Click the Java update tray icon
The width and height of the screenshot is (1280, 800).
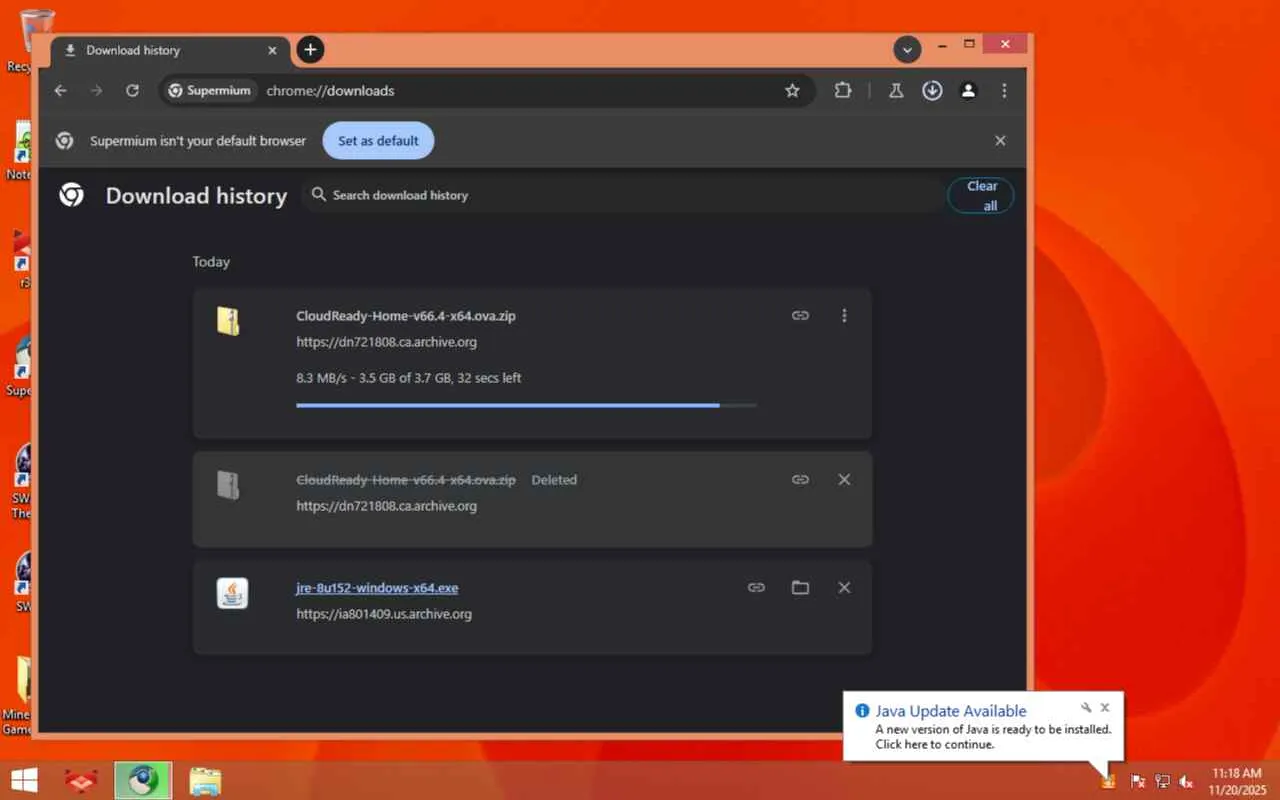pos(1108,780)
